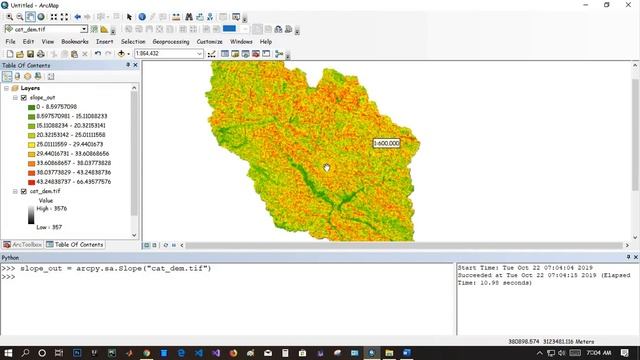This screenshot has height=360, width=640.
Task: Collapse the cat_dem.tif layer legend
Action: pyautogui.click(x=15, y=191)
